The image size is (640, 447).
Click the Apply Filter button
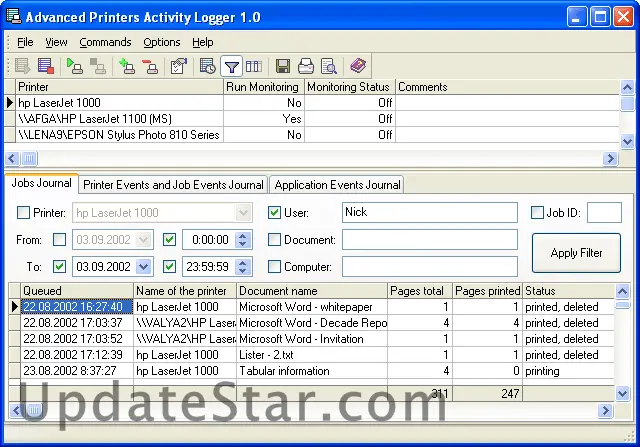point(576,253)
